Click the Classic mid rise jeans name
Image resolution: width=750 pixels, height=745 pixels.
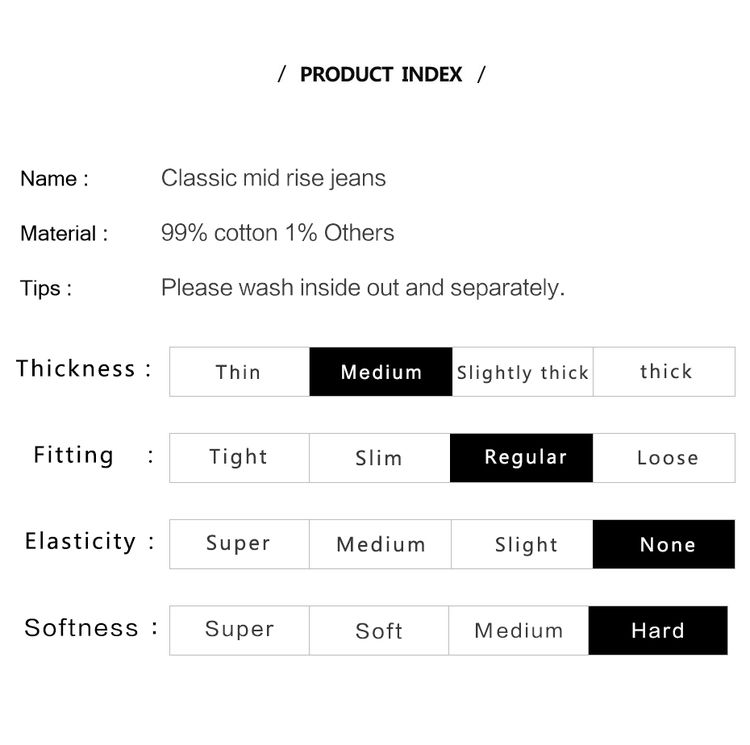click(x=274, y=178)
